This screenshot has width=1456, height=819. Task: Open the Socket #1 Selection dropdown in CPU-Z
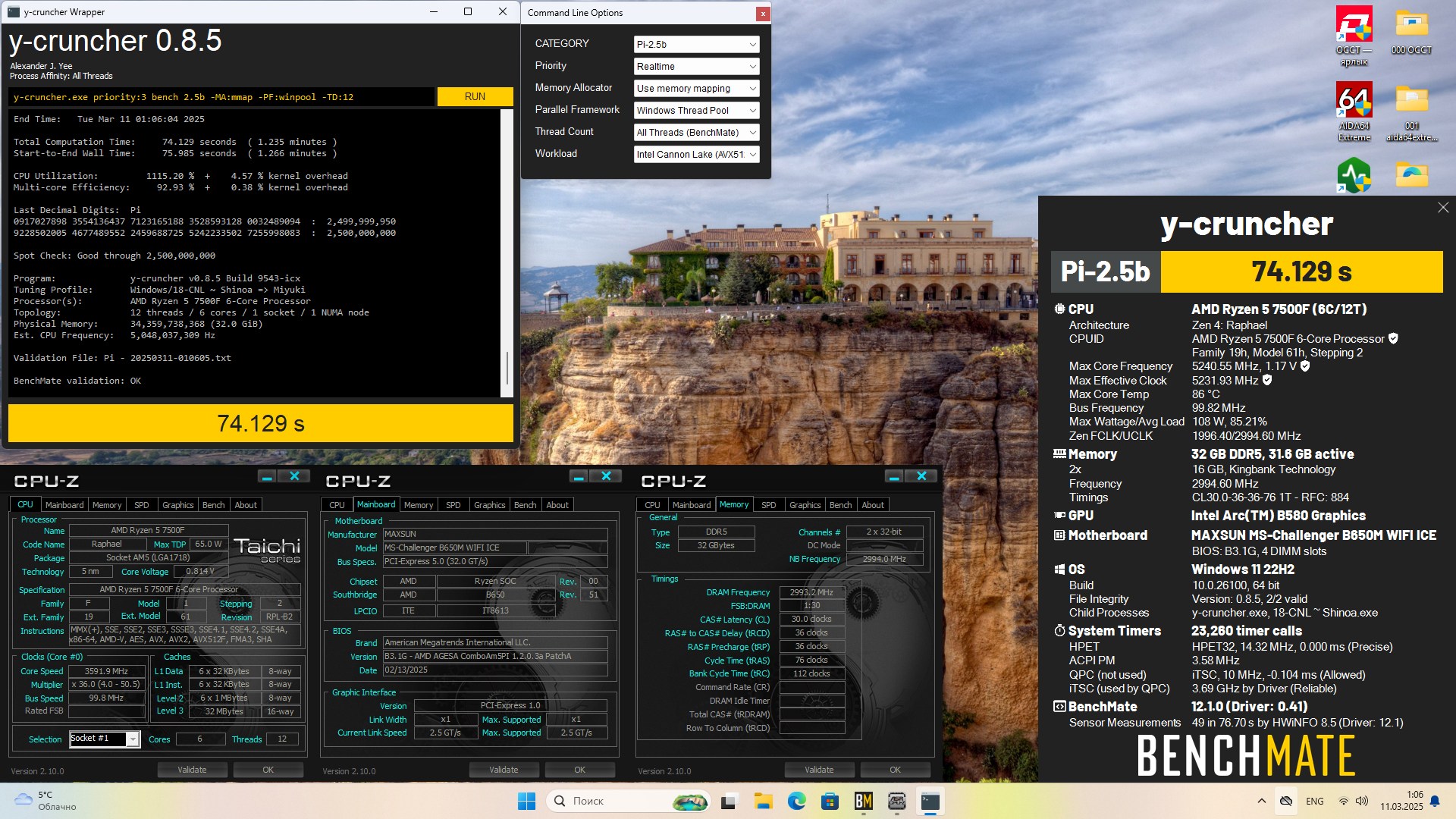[105, 739]
